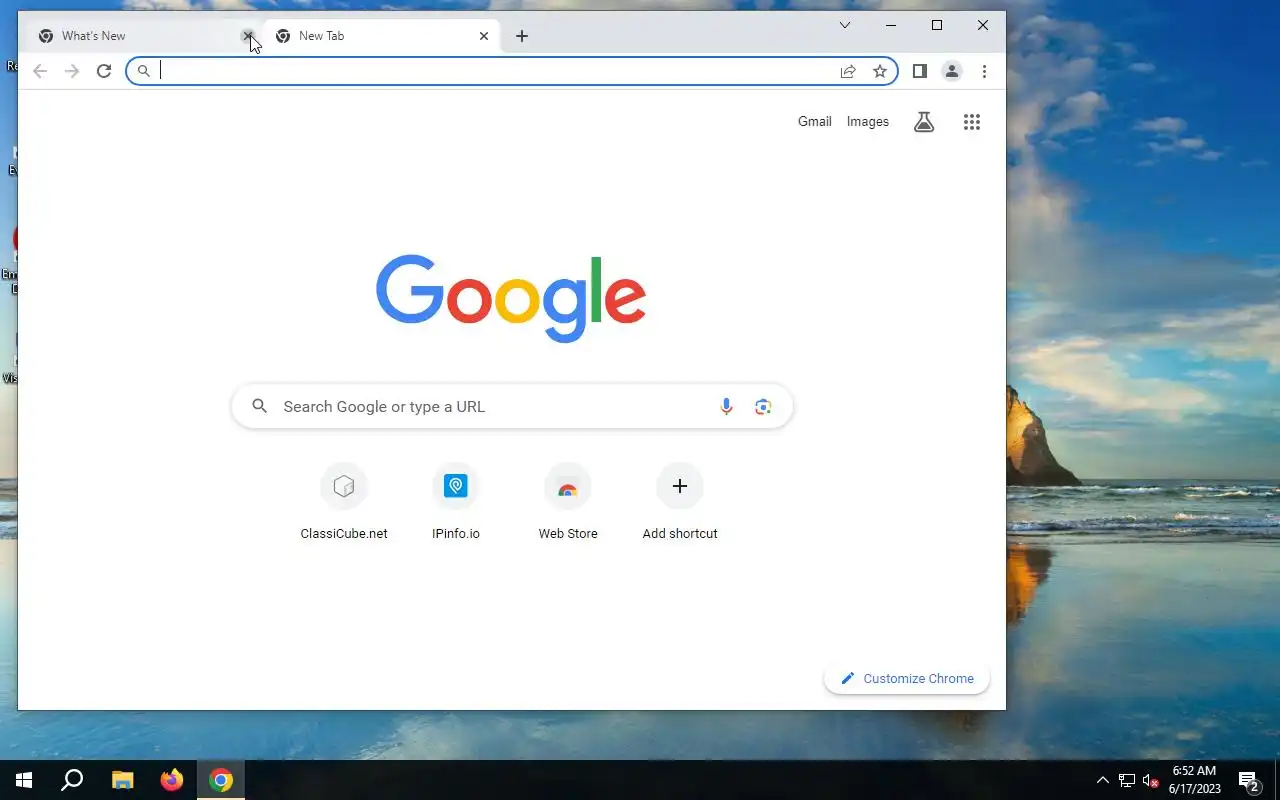Reload the current page
The image size is (1280, 800).
click(104, 71)
